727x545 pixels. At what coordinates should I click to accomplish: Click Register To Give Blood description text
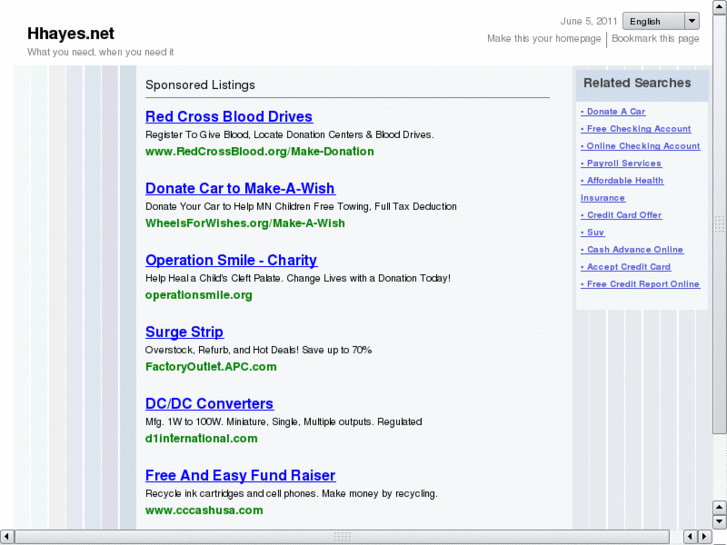tap(289, 135)
